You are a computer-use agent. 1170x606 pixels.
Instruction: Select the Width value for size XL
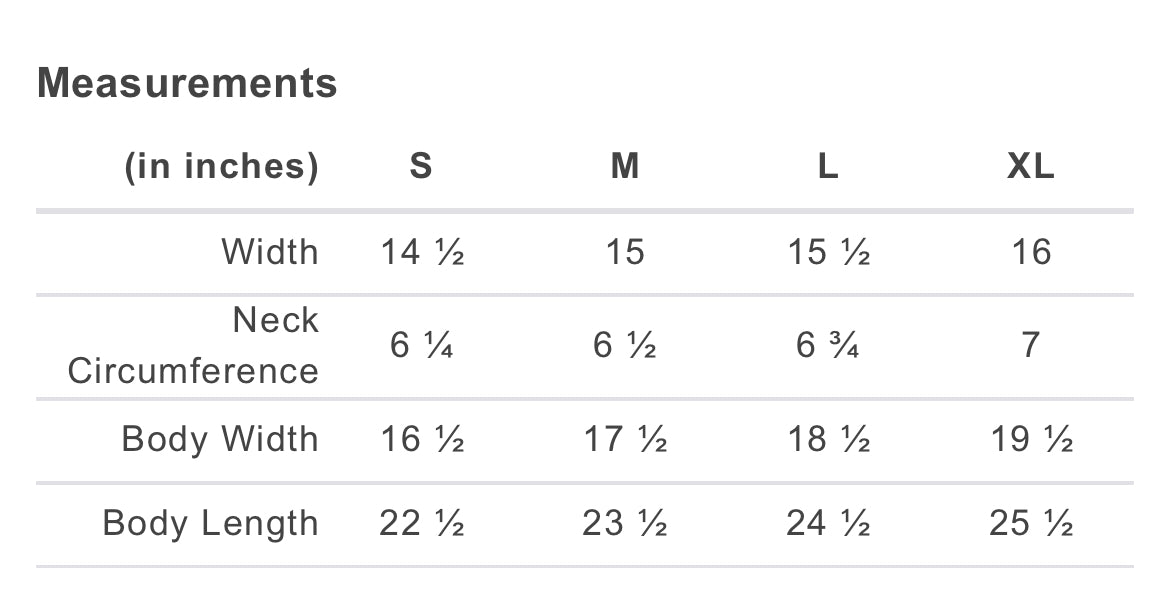[1031, 252]
